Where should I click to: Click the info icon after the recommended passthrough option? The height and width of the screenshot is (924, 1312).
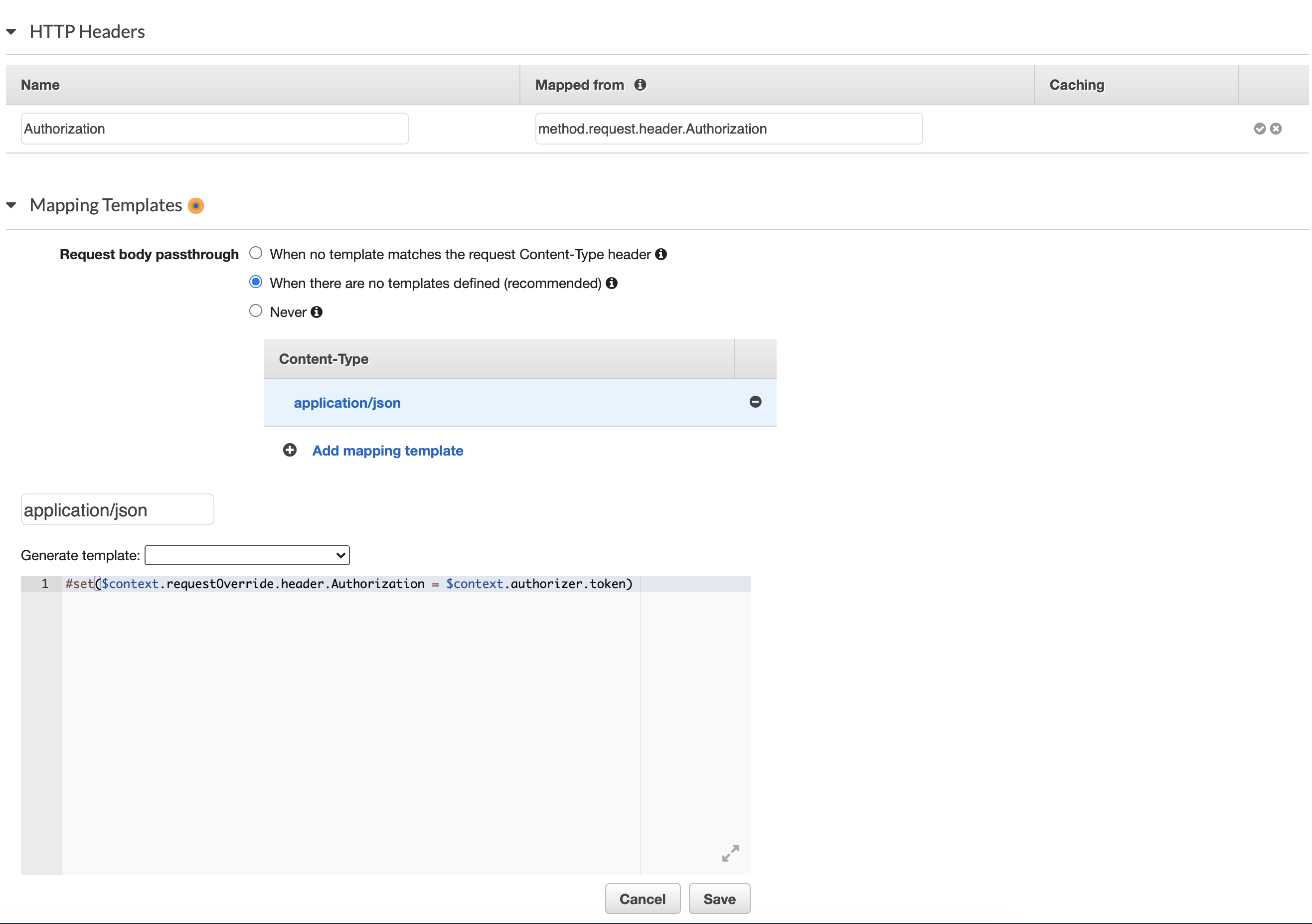[612, 283]
